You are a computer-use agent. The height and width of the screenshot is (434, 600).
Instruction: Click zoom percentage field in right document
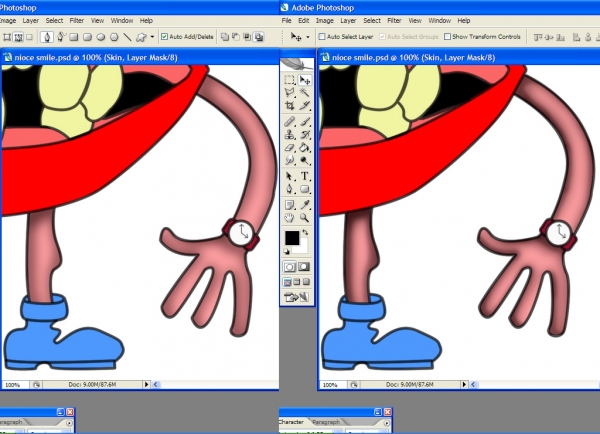pos(331,385)
